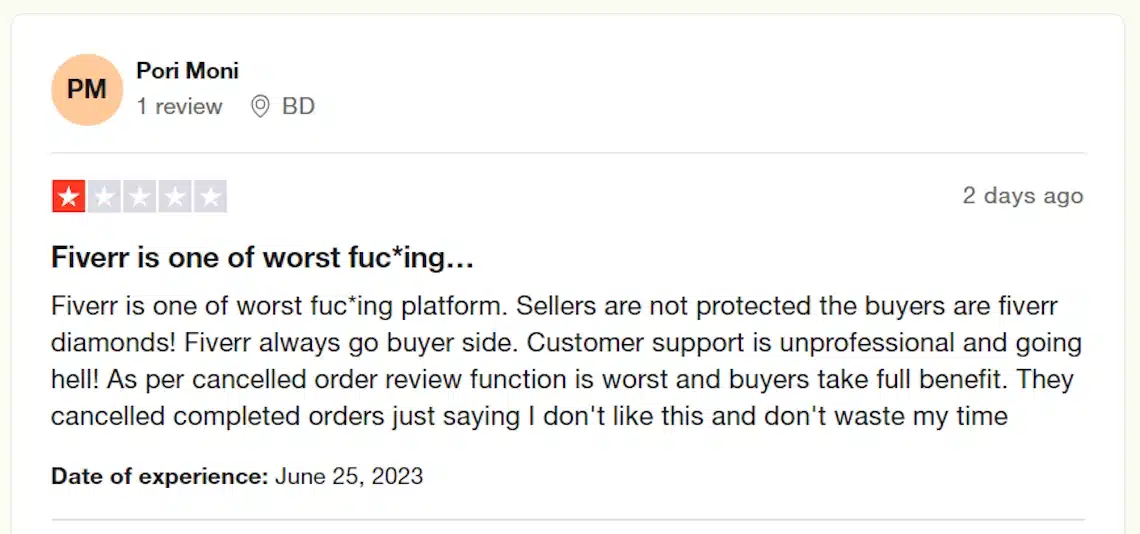Image resolution: width=1140 pixels, height=534 pixels.
Task: Click the second grey rating star
Action: 104,196
